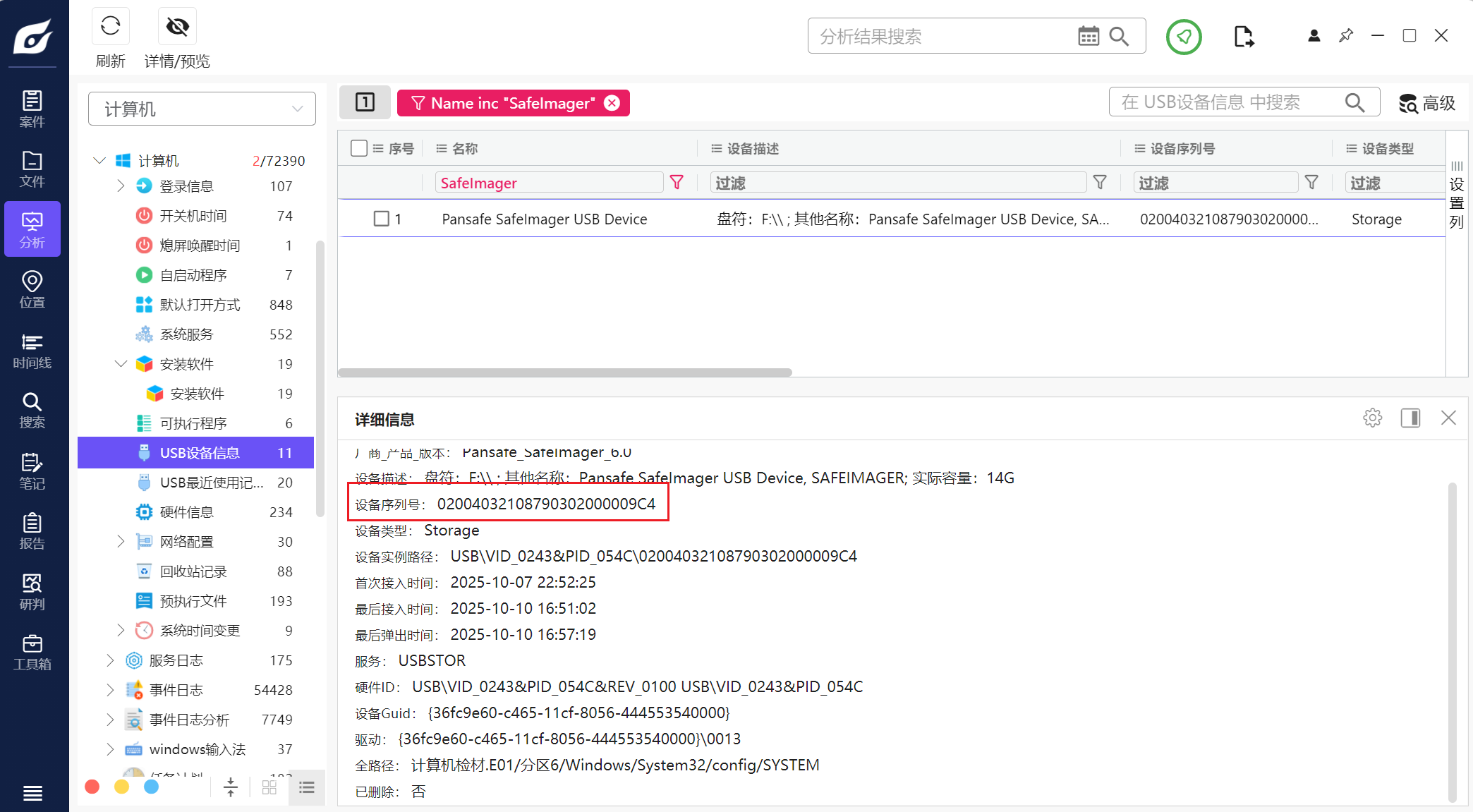Collapse the 安装软件 tree node
The image size is (1473, 812).
121,363
